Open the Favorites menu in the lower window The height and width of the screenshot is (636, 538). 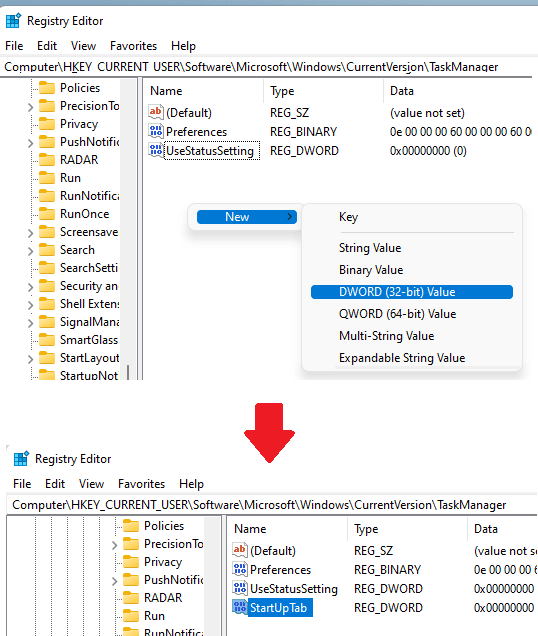[142, 484]
